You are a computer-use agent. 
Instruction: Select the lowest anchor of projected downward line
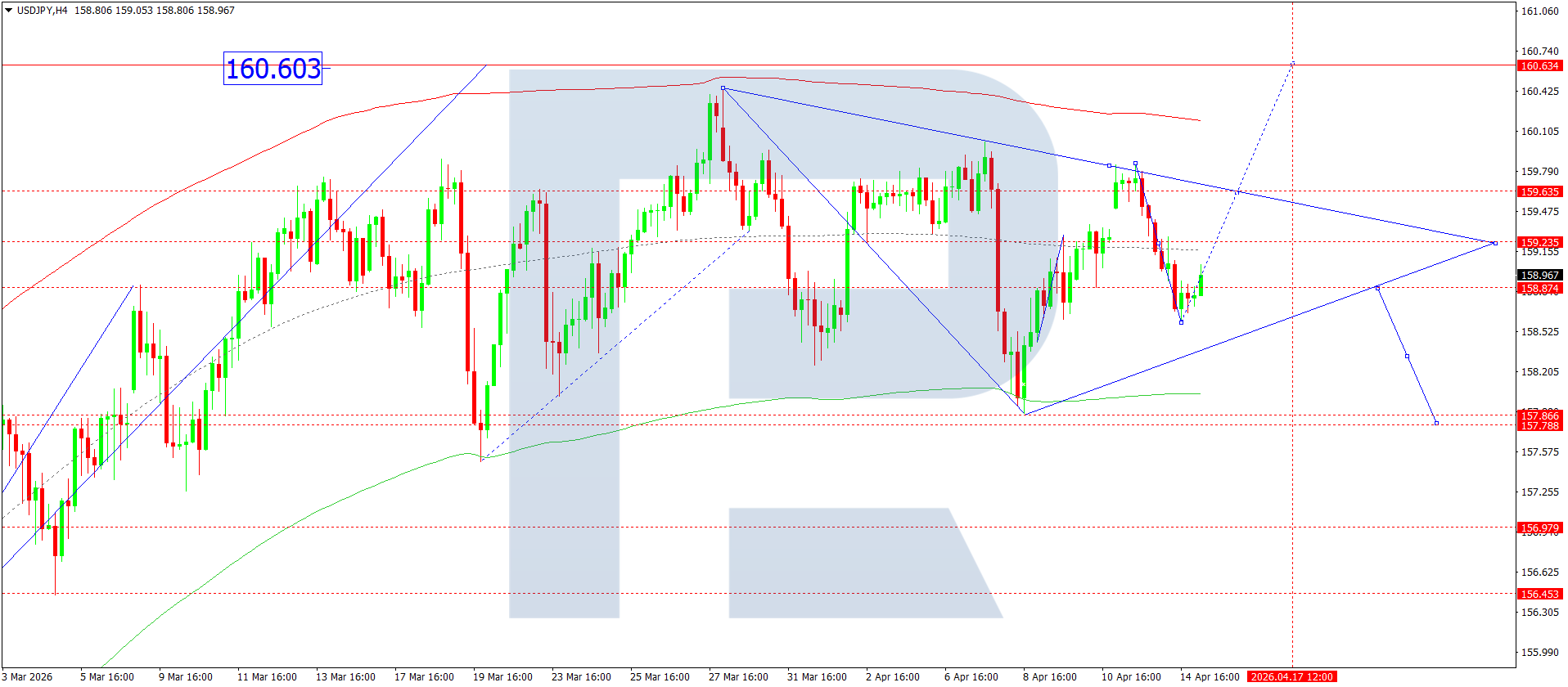click(1436, 423)
